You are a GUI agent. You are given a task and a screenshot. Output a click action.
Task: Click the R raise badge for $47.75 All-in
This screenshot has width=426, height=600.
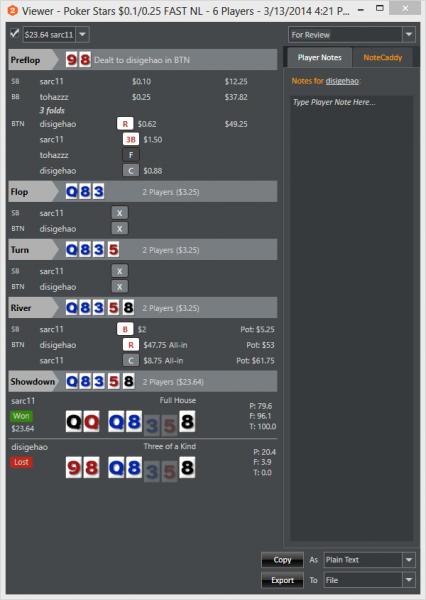point(131,345)
